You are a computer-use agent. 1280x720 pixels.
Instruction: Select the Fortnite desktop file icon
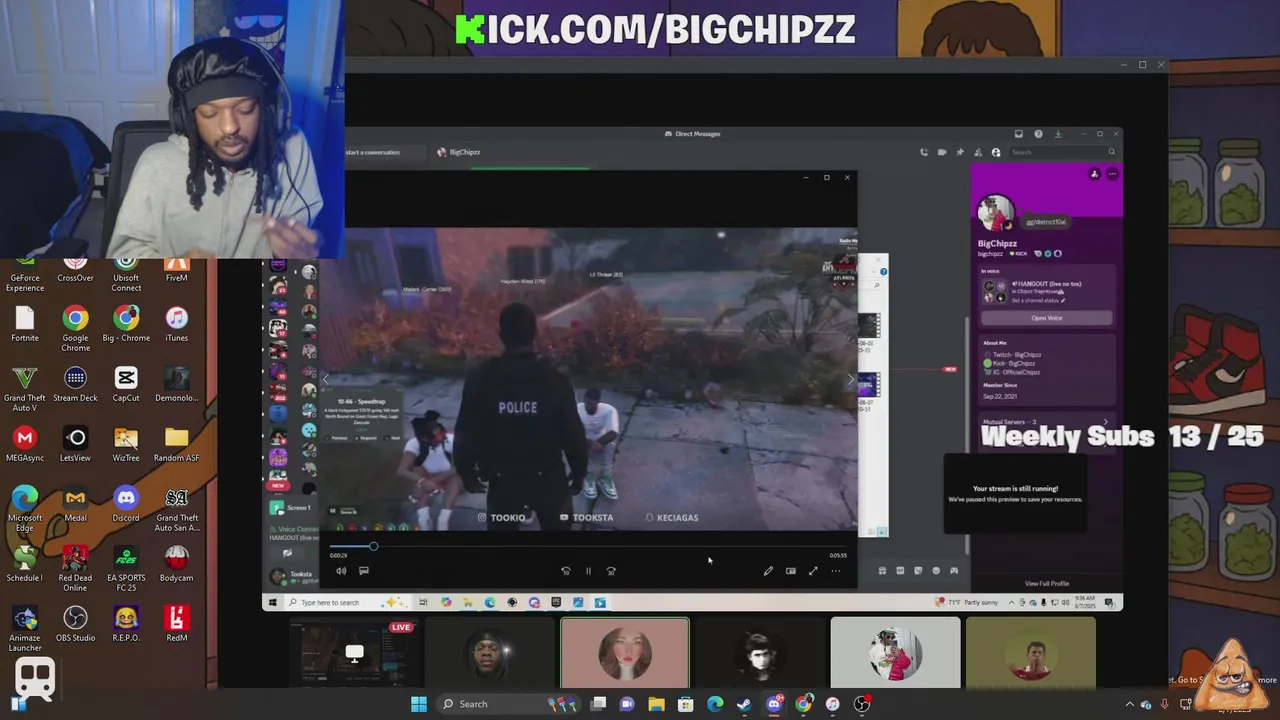[x=25, y=324]
